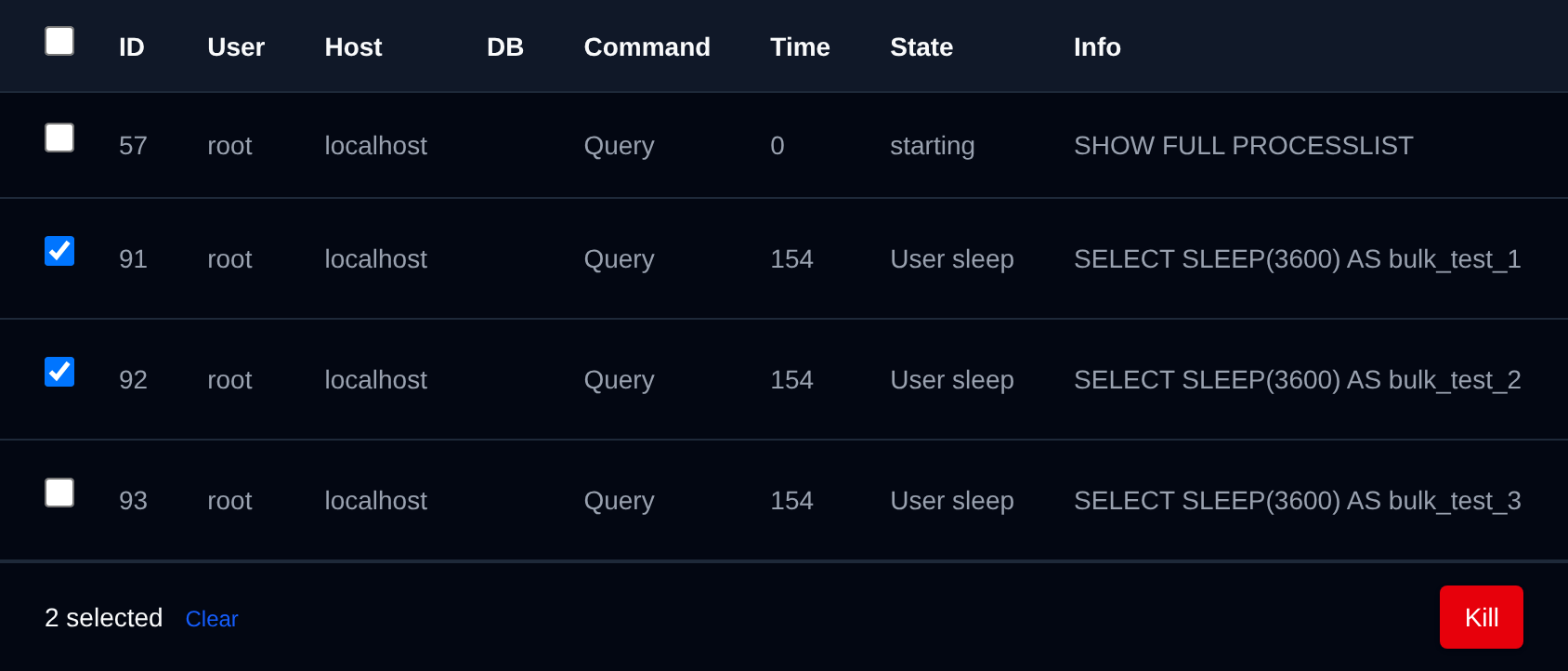The height and width of the screenshot is (671, 1568).
Task: Click 'User sleep' state in row 93
Action: pyautogui.click(x=951, y=501)
